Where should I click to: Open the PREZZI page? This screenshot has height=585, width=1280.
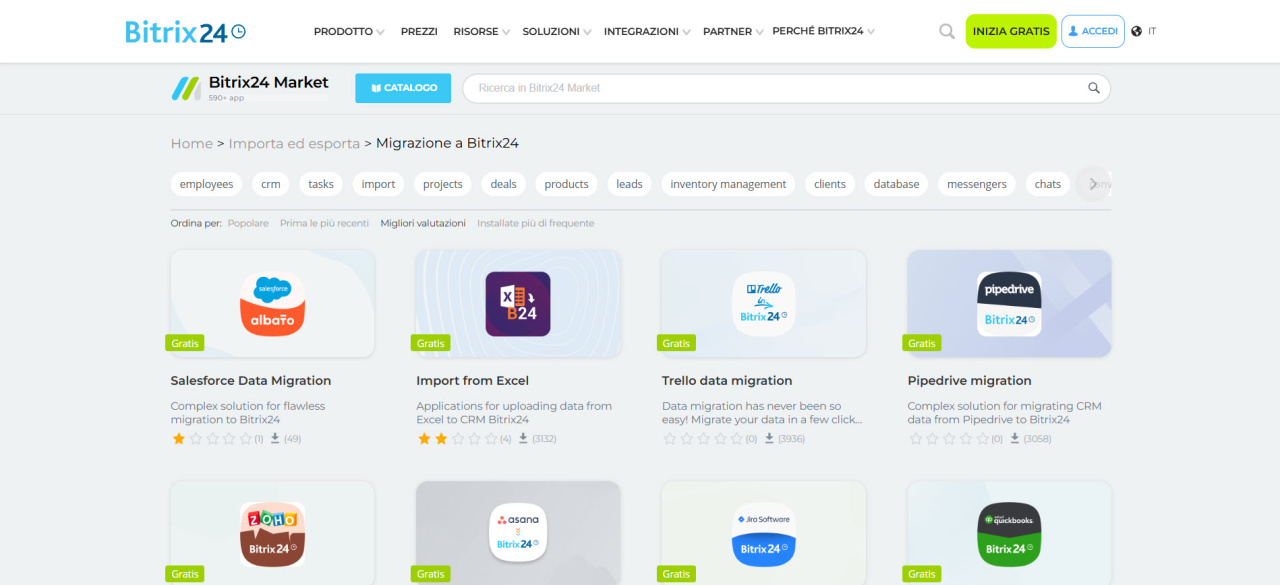click(x=419, y=32)
